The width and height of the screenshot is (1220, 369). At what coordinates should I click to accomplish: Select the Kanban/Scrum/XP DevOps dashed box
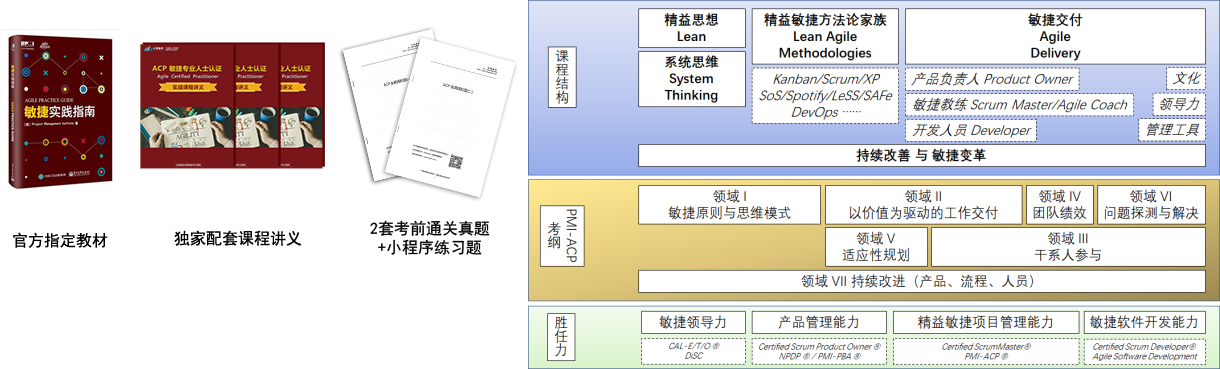click(x=825, y=96)
